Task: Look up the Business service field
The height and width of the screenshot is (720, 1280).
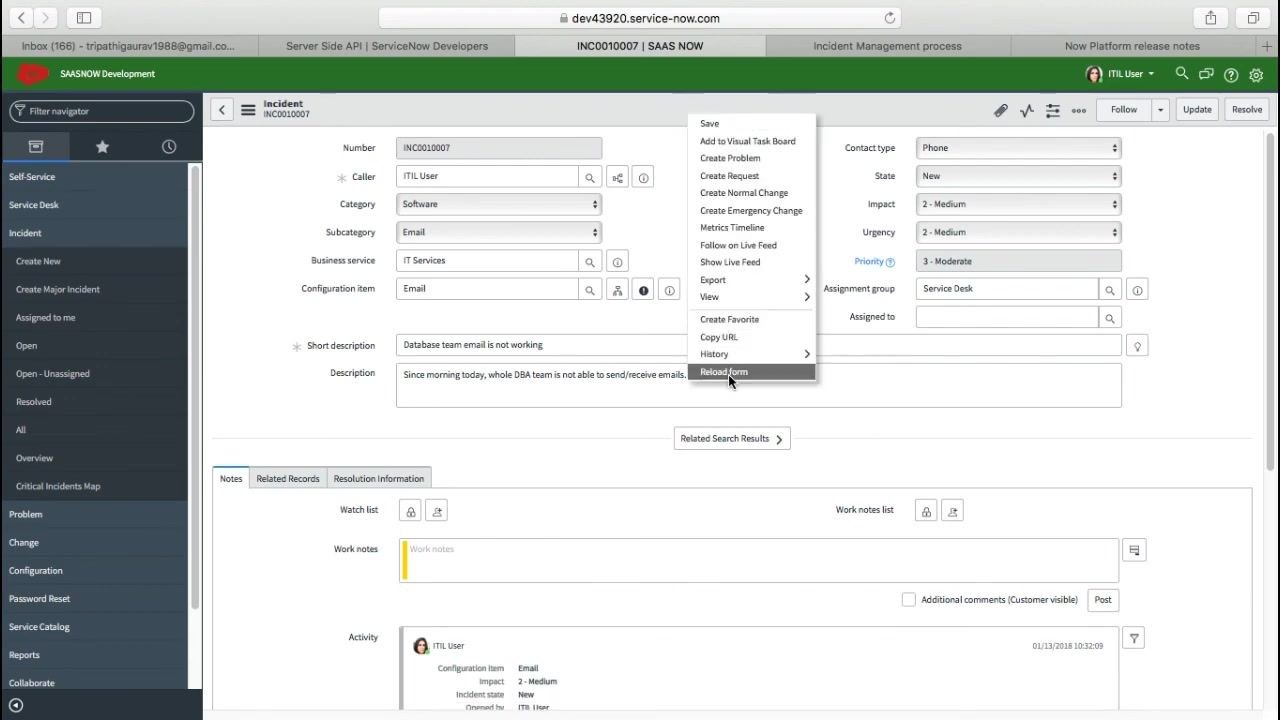Action: (x=590, y=261)
